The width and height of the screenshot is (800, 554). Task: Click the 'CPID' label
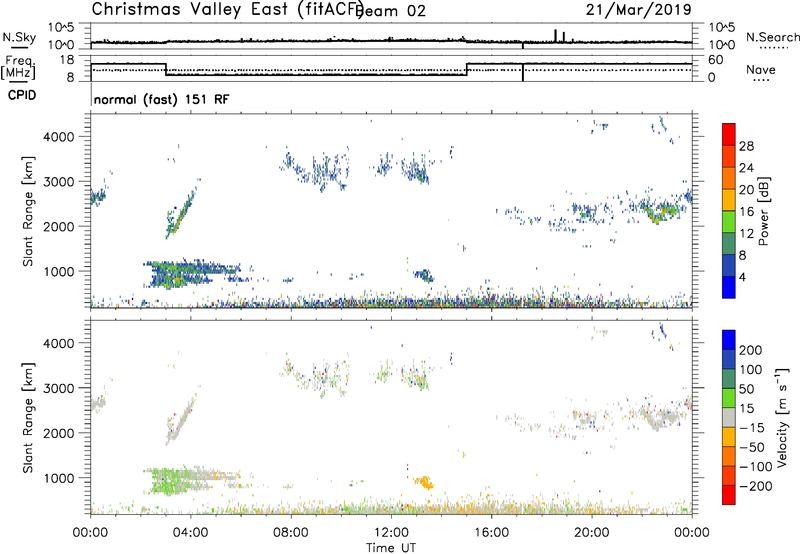(22, 95)
